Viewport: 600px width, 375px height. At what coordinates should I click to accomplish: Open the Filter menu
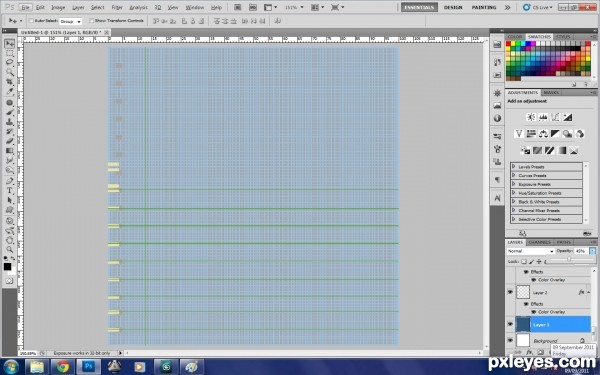click(117, 7)
